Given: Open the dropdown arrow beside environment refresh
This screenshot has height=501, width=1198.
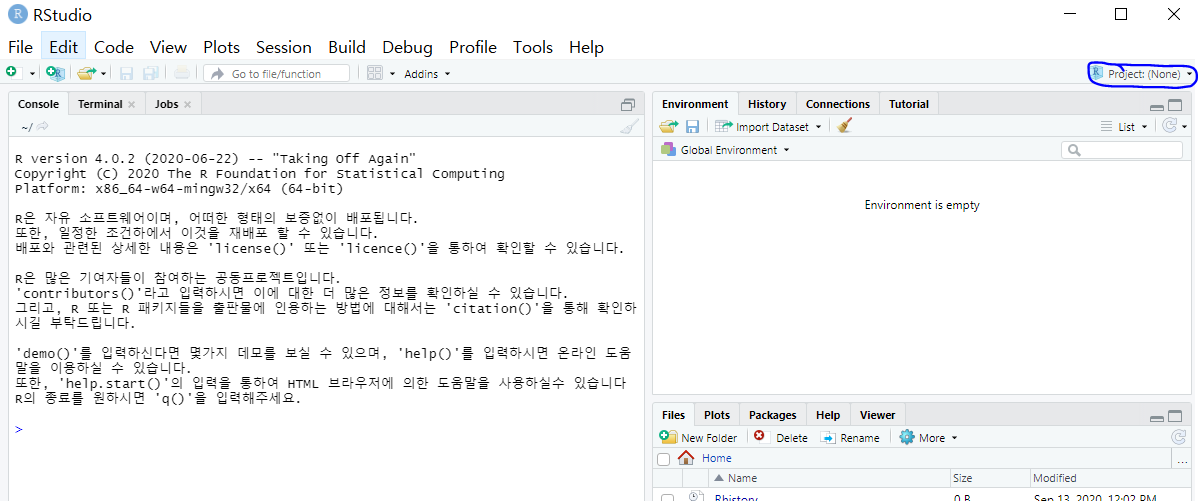Looking at the screenshot, I should 1184,127.
